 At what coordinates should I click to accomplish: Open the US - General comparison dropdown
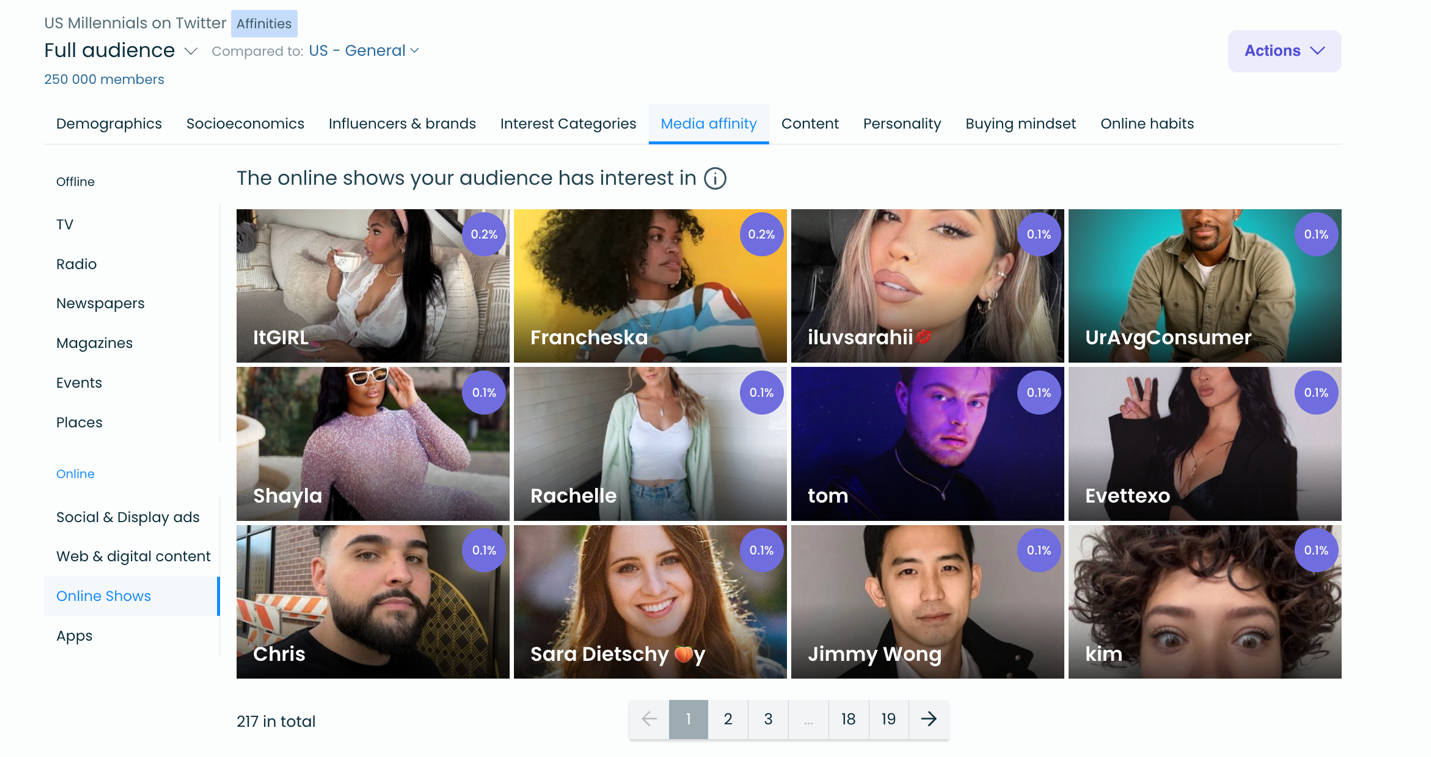click(x=364, y=51)
